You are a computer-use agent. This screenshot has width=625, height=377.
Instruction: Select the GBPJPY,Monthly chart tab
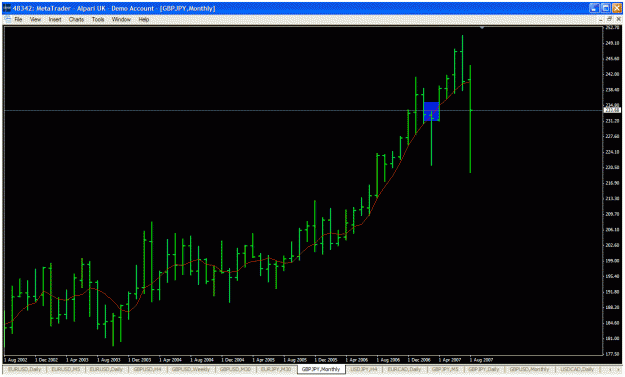tap(321, 369)
